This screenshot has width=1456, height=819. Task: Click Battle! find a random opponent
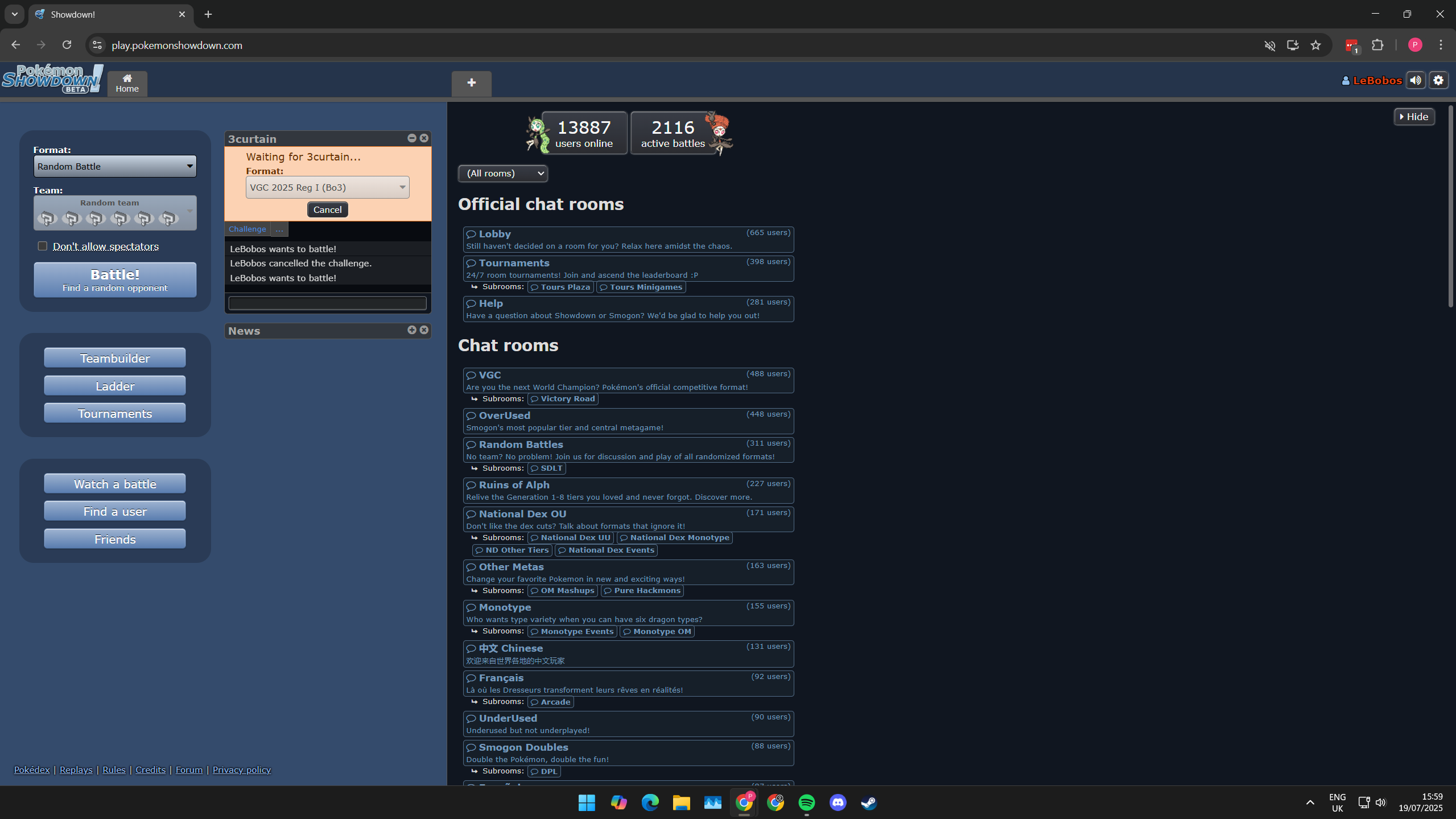point(115,279)
